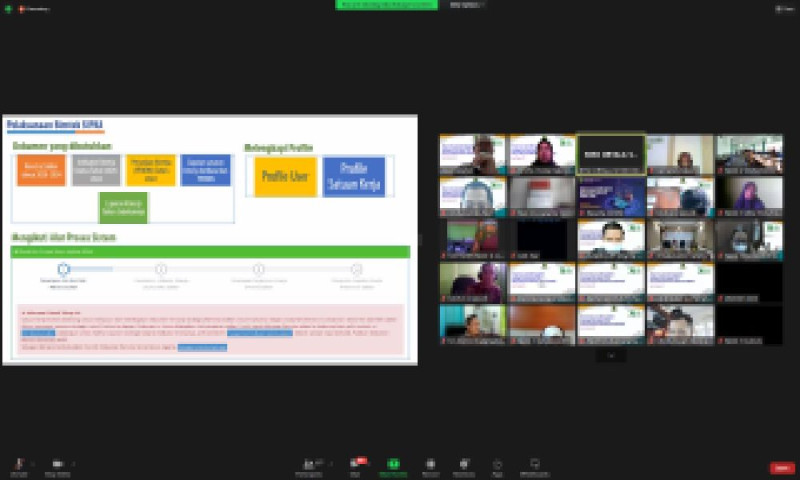Click the yellow Profile User box on slide
800x480 pixels.
pyautogui.click(x=284, y=176)
